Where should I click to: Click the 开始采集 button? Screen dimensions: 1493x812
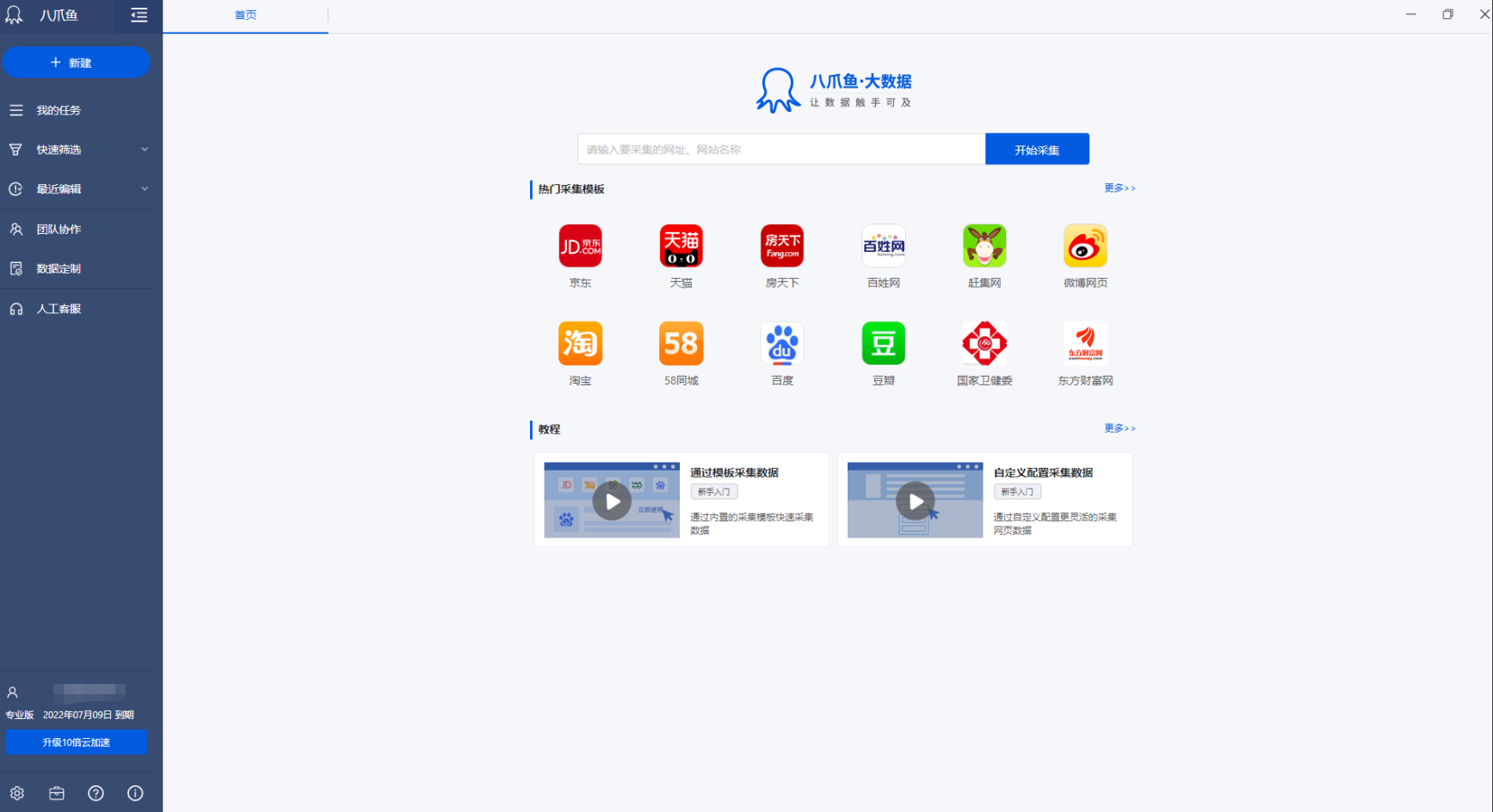point(1037,150)
